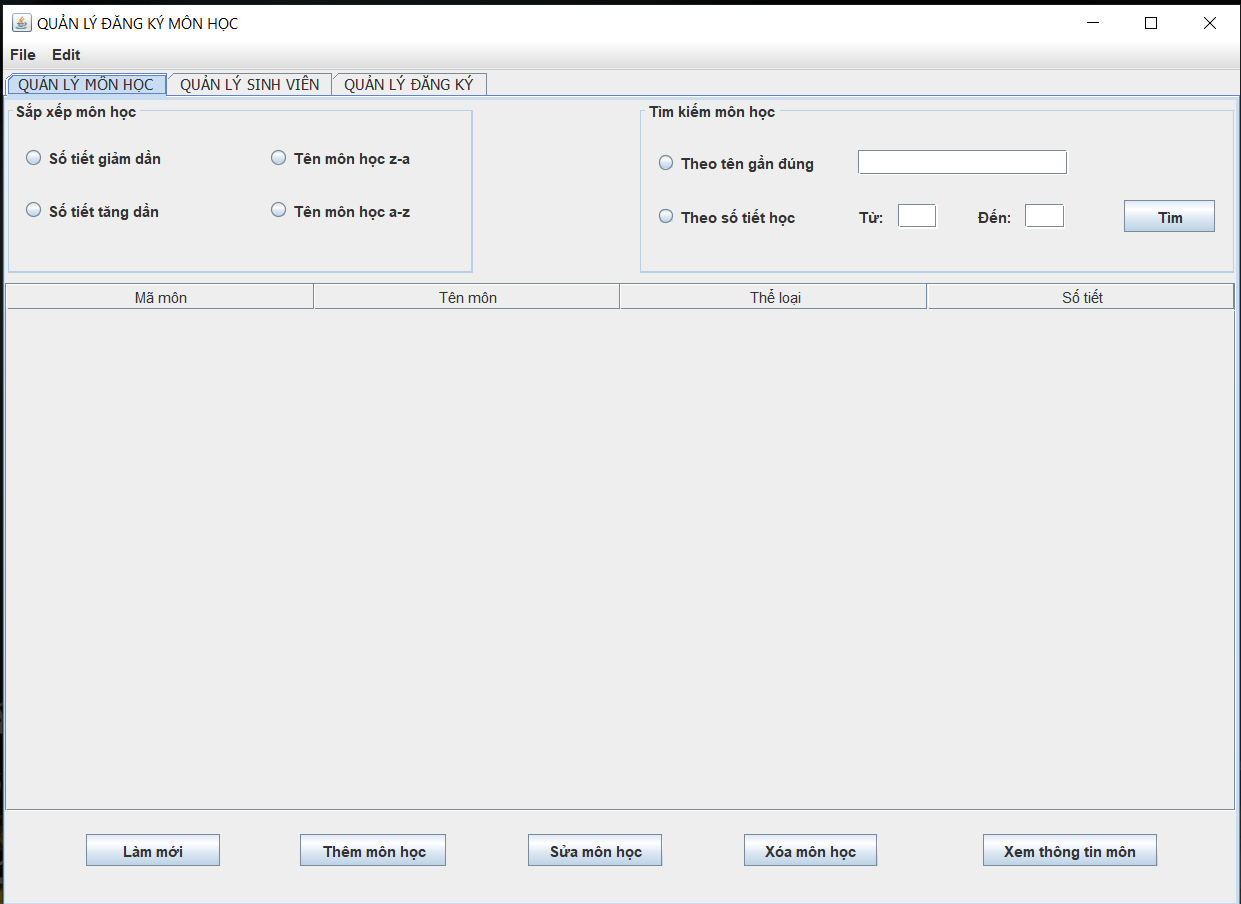Choose Tên môn học z-a sorting
The width and height of the screenshot is (1241, 904).
point(340,158)
